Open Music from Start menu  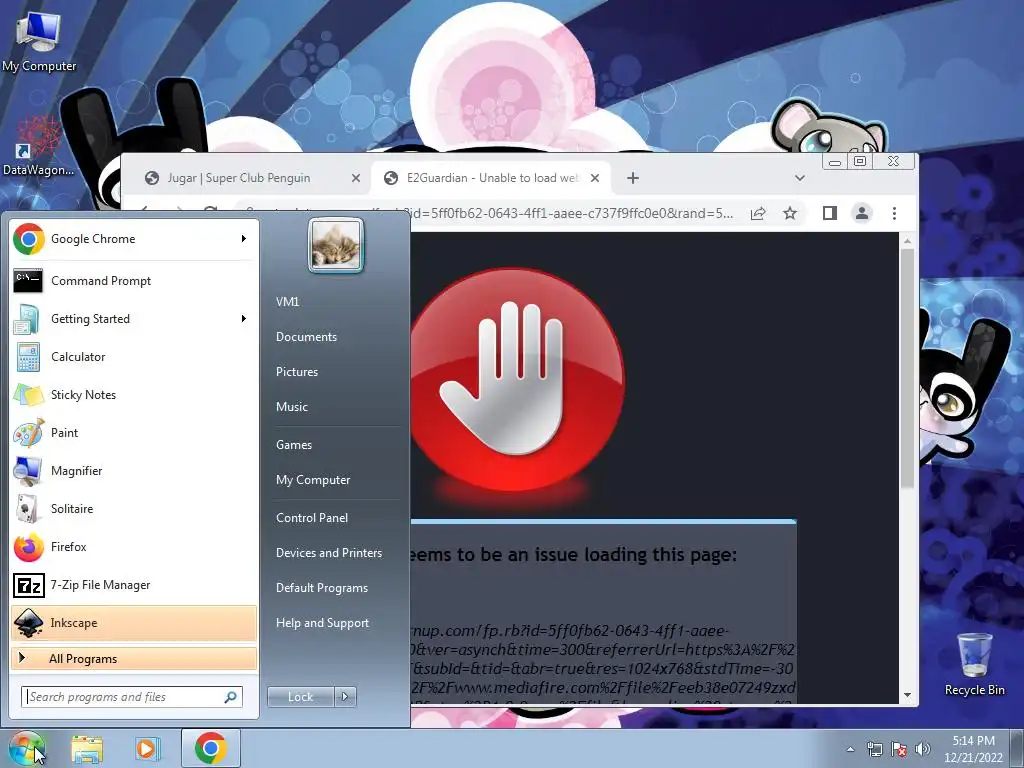coord(292,407)
